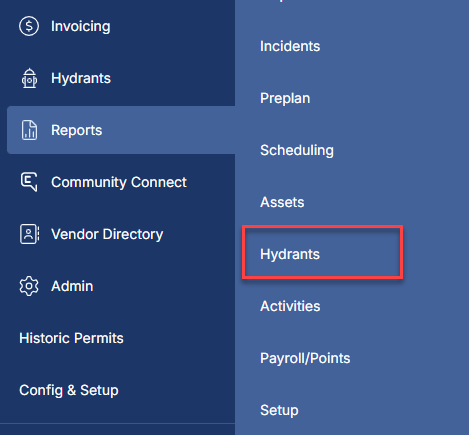Select highlighted Hydrants submenu entry
Image resolution: width=469 pixels, height=435 pixels.
point(323,252)
